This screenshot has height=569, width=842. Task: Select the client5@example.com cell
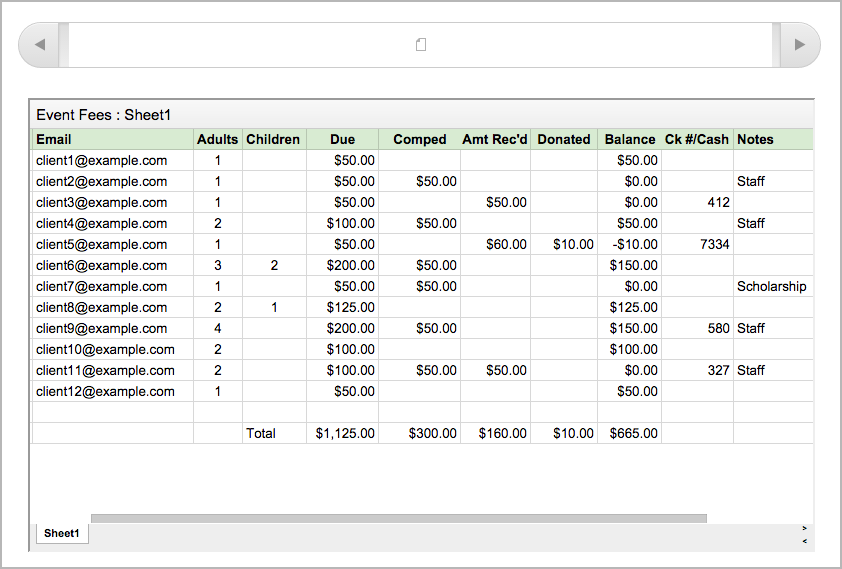[x=101, y=245]
